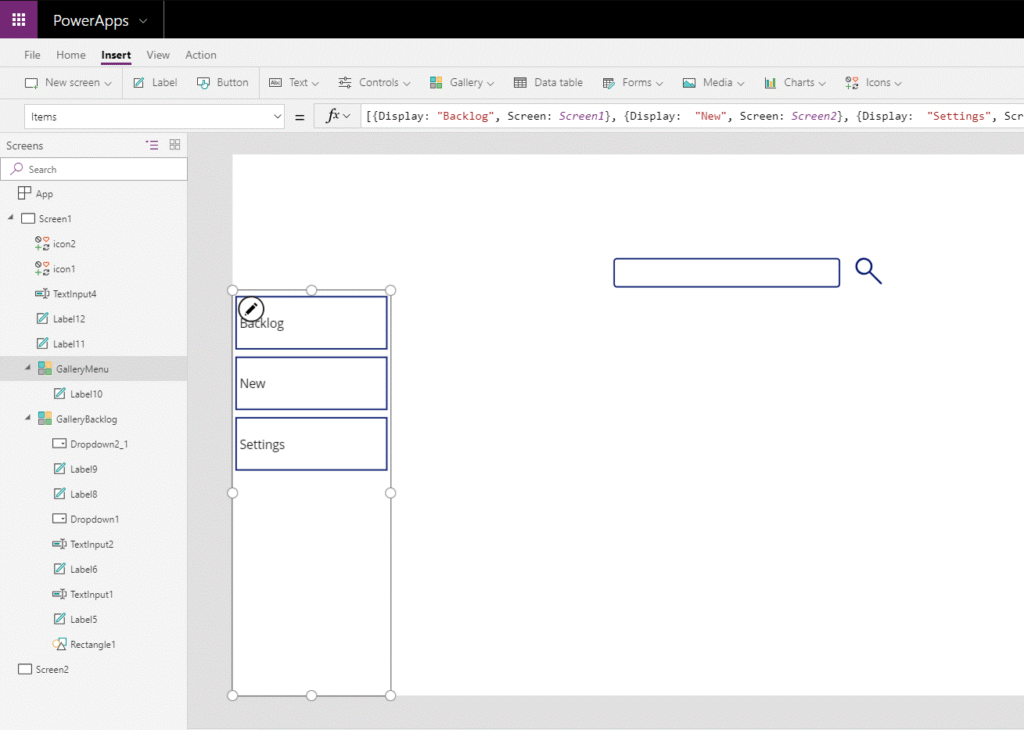Click the search text input on canvas

tap(727, 273)
